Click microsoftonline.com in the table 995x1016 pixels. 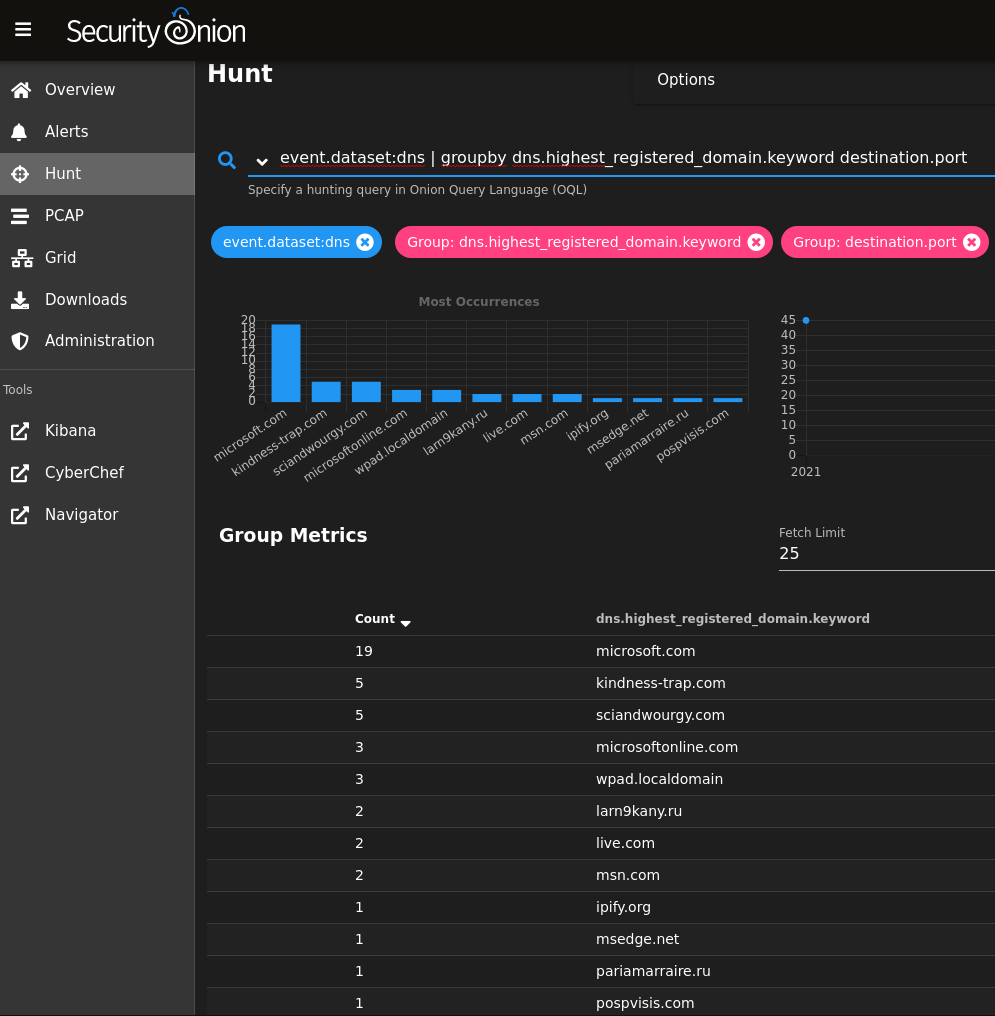coord(667,748)
